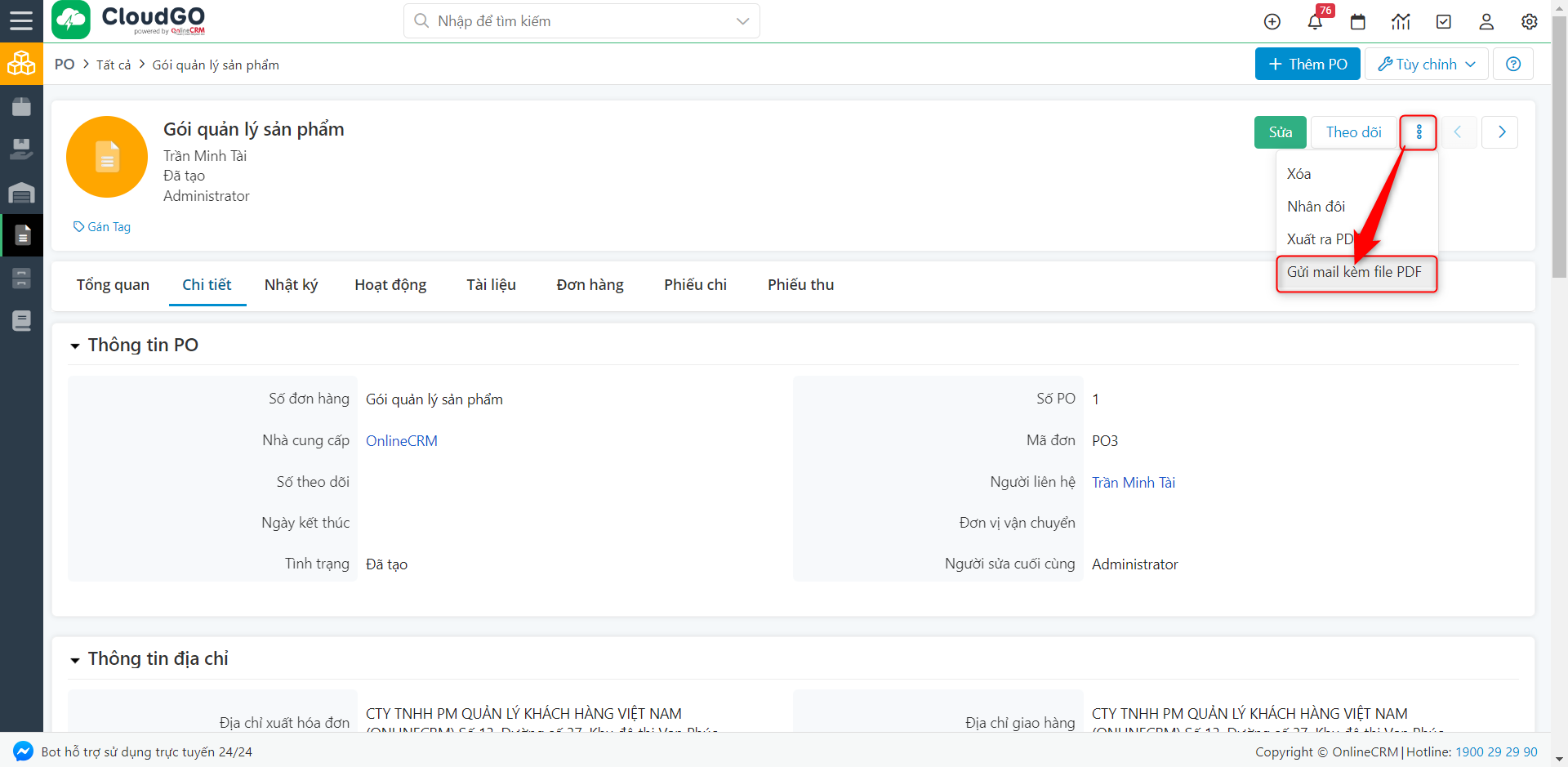Go to next record arrow
This screenshot has width=1568, height=767.
1501,132
